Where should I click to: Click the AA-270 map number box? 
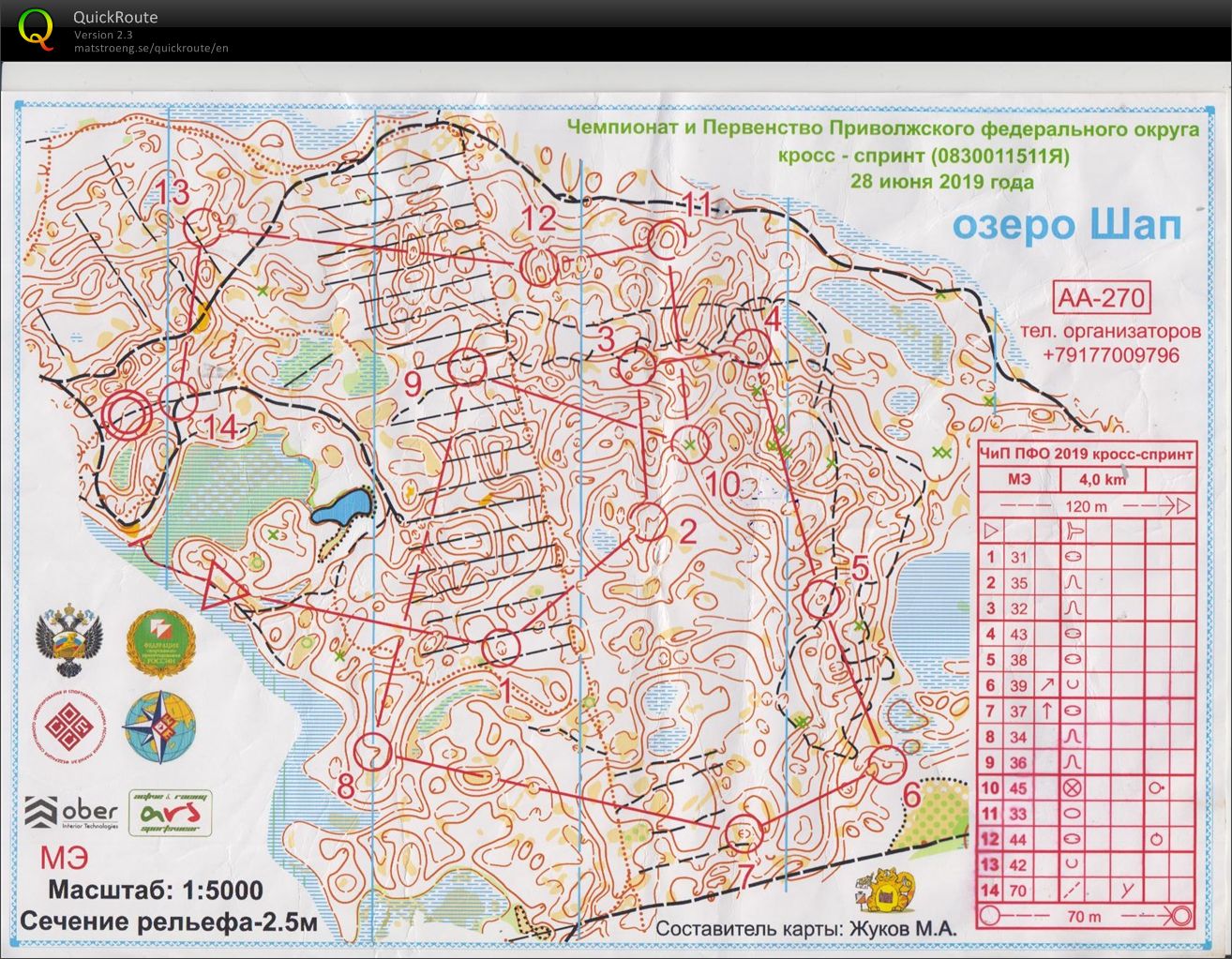click(x=1101, y=297)
